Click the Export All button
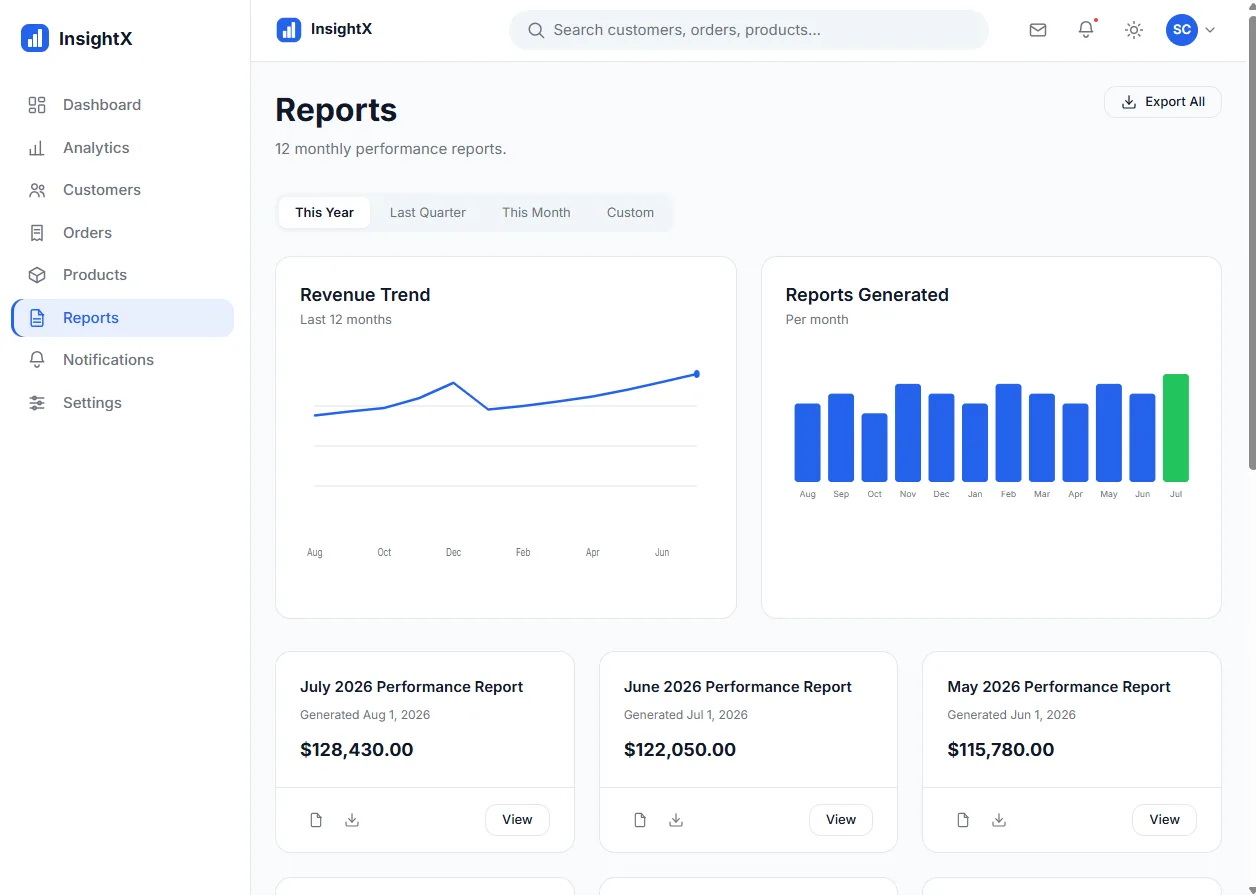This screenshot has height=895, width=1256. point(1163,102)
